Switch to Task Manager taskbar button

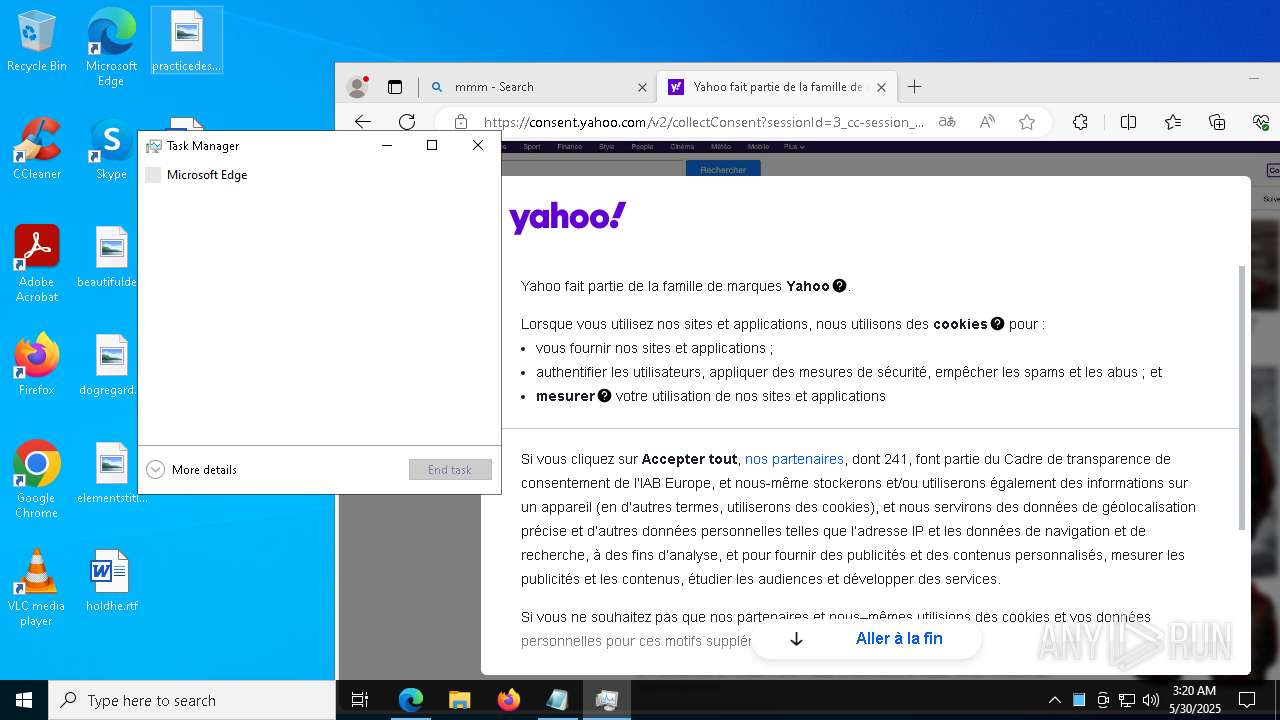tap(606, 700)
